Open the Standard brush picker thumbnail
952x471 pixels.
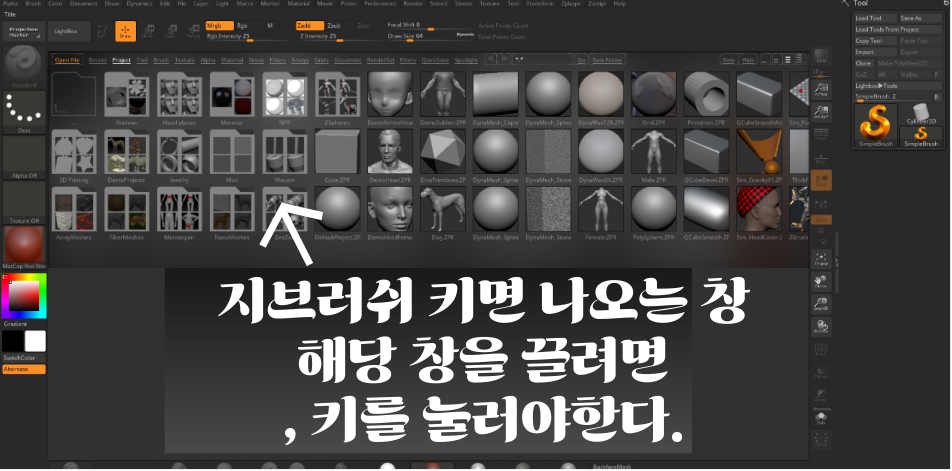24,66
